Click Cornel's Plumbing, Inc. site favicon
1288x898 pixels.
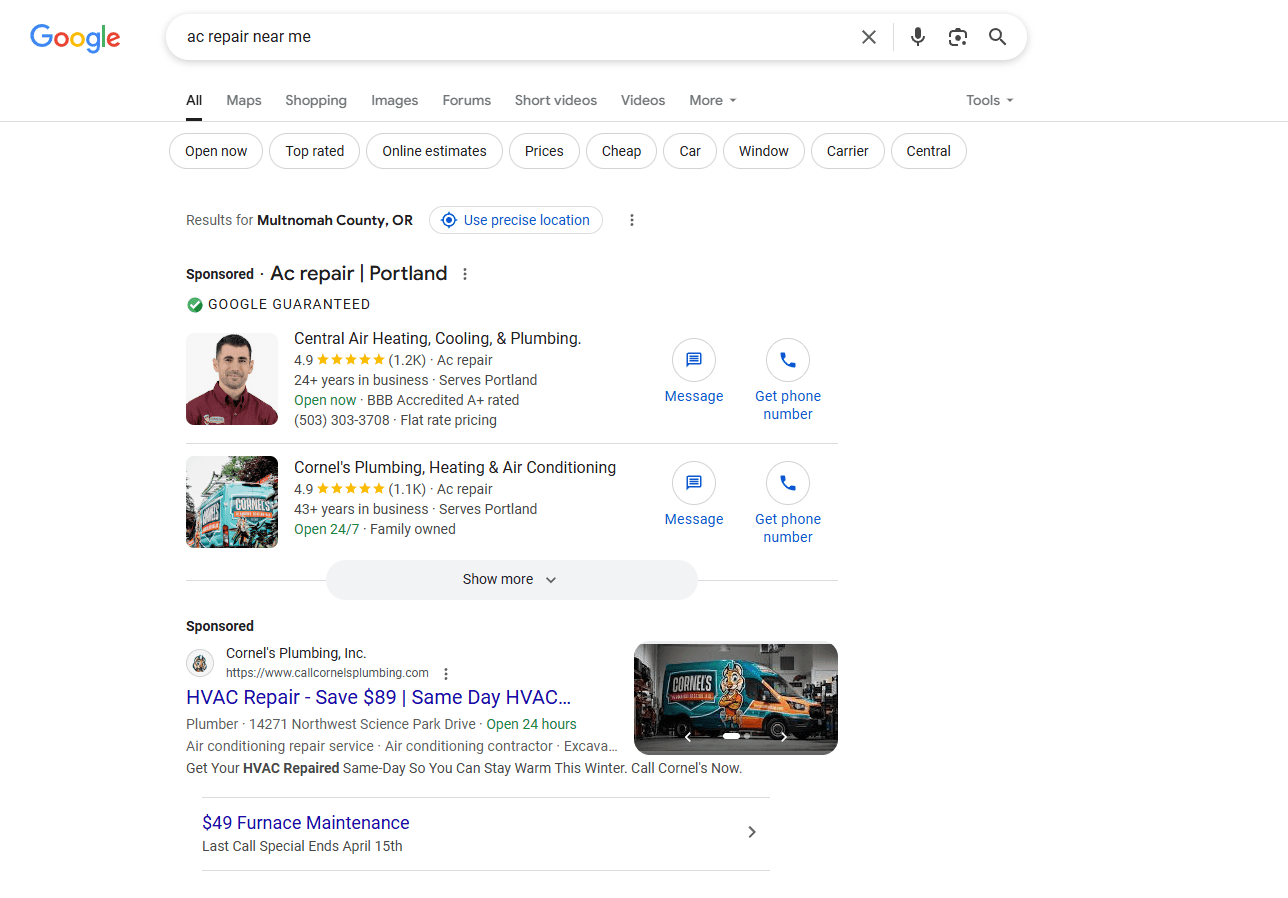200,663
